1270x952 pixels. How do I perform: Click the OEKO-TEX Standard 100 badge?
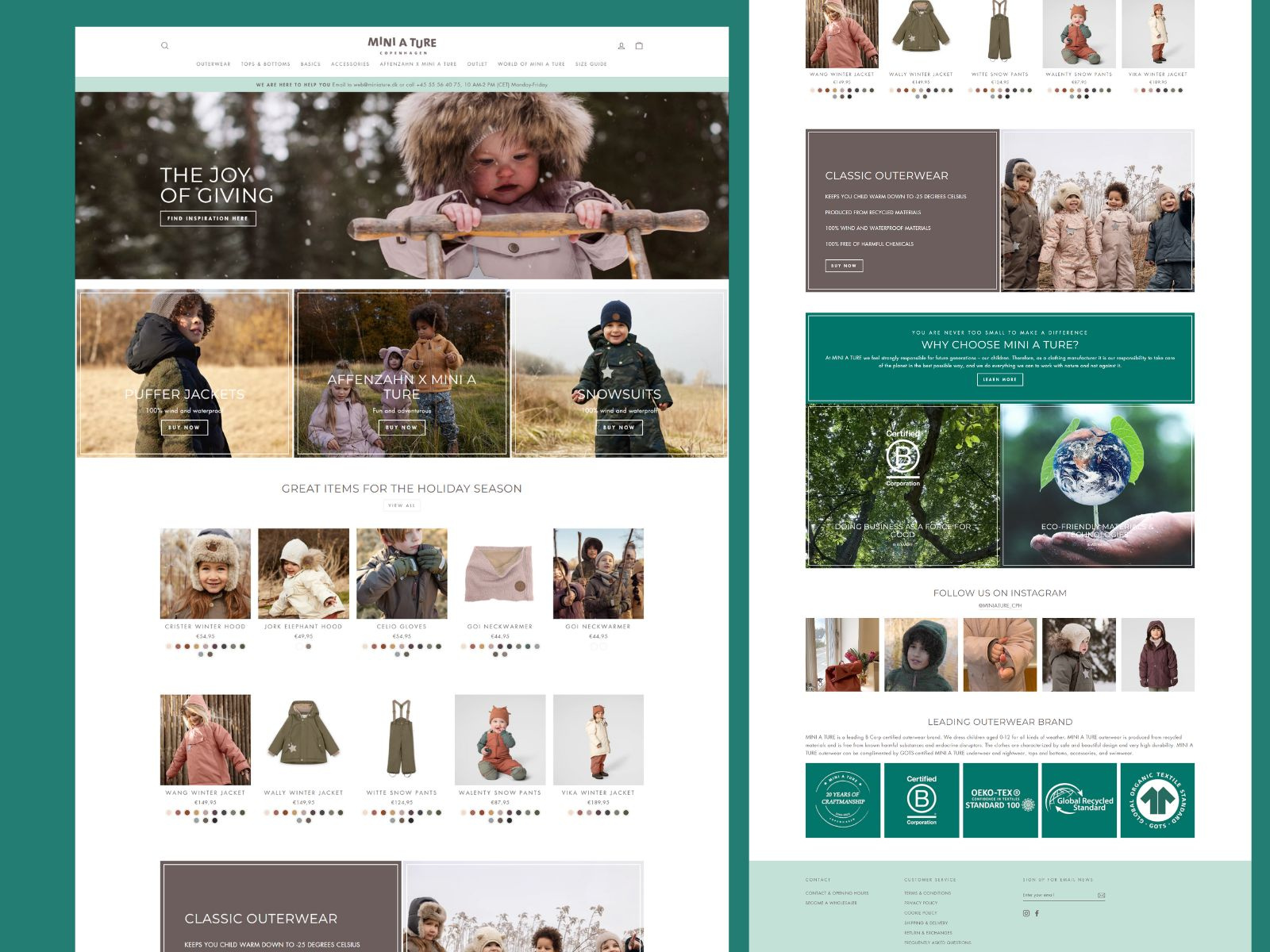(x=1000, y=800)
